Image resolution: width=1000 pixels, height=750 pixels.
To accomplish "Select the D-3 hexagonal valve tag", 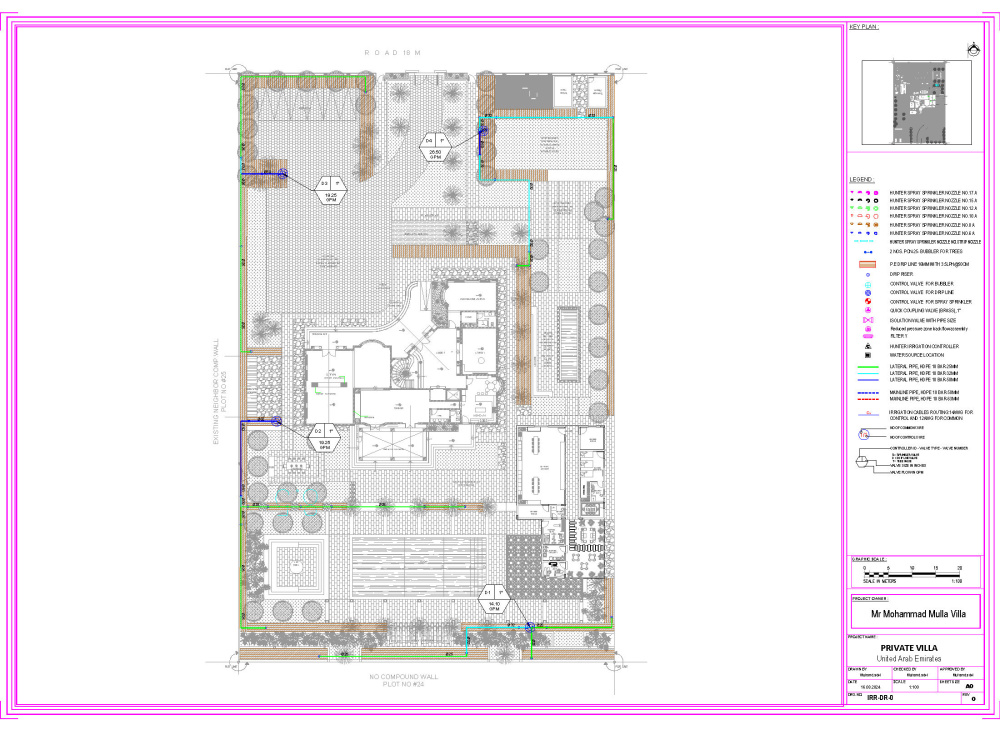I will pos(330,191).
